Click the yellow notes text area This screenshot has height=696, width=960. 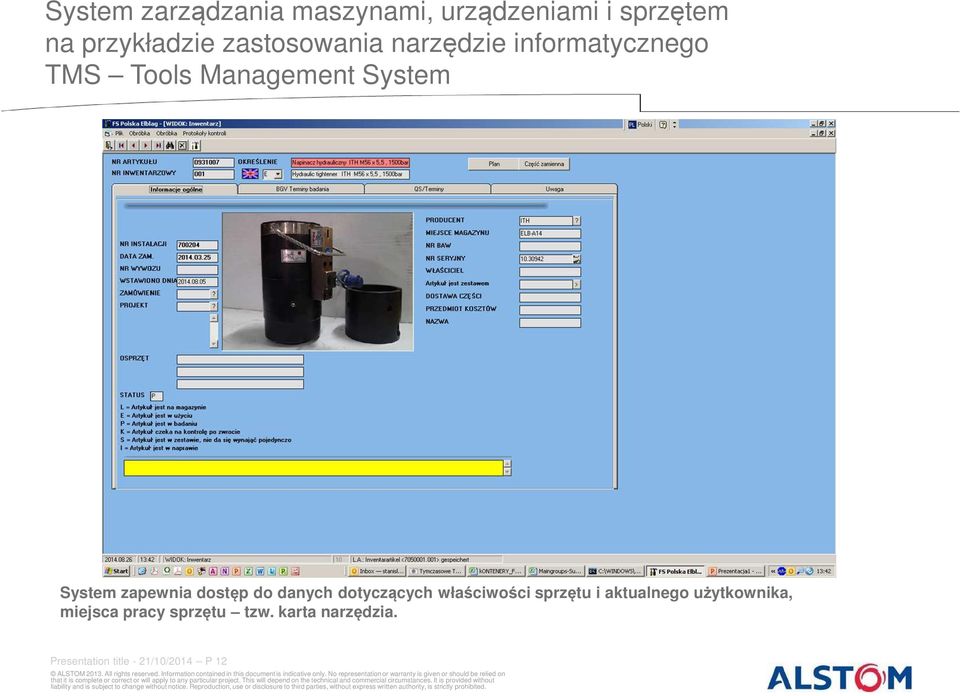coord(313,468)
